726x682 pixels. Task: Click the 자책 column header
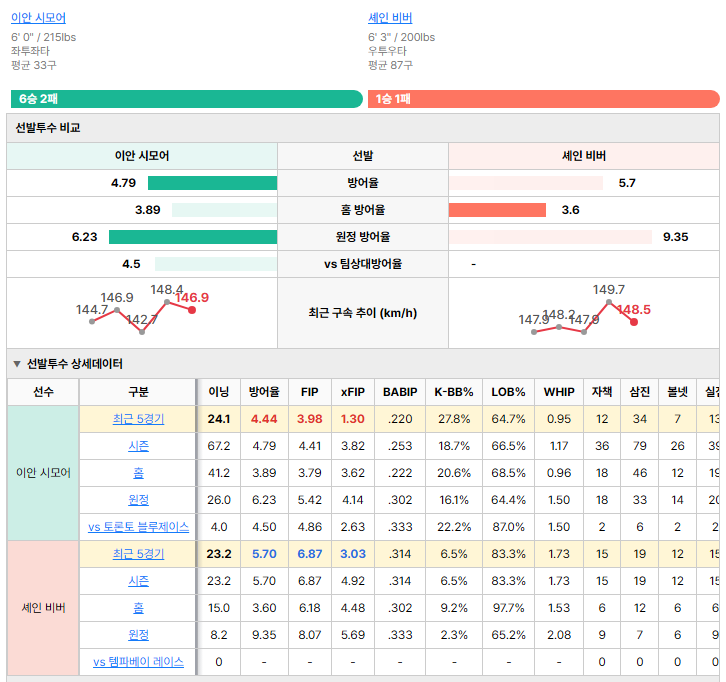[x=602, y=392]
